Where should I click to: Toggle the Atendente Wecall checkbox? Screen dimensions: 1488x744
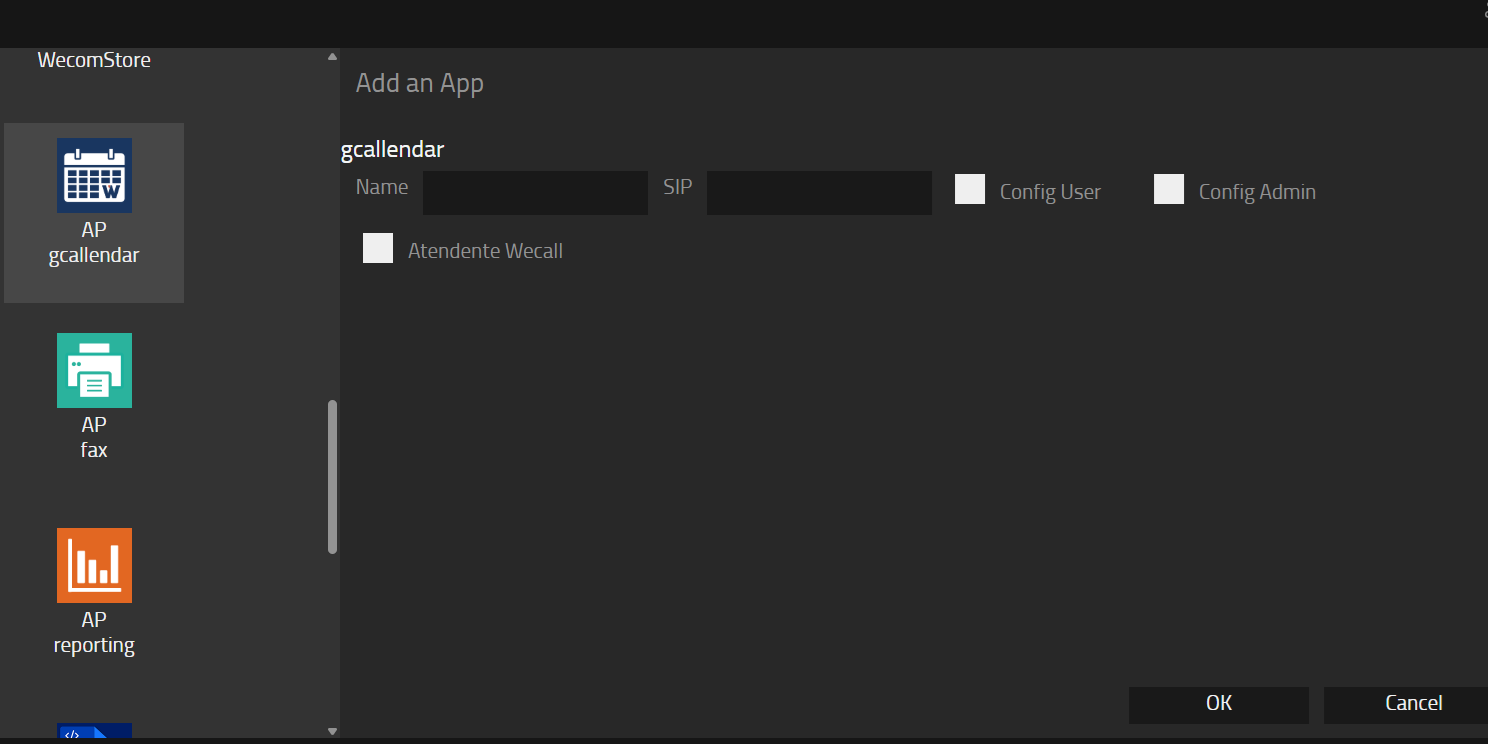(x=378, y=248)
